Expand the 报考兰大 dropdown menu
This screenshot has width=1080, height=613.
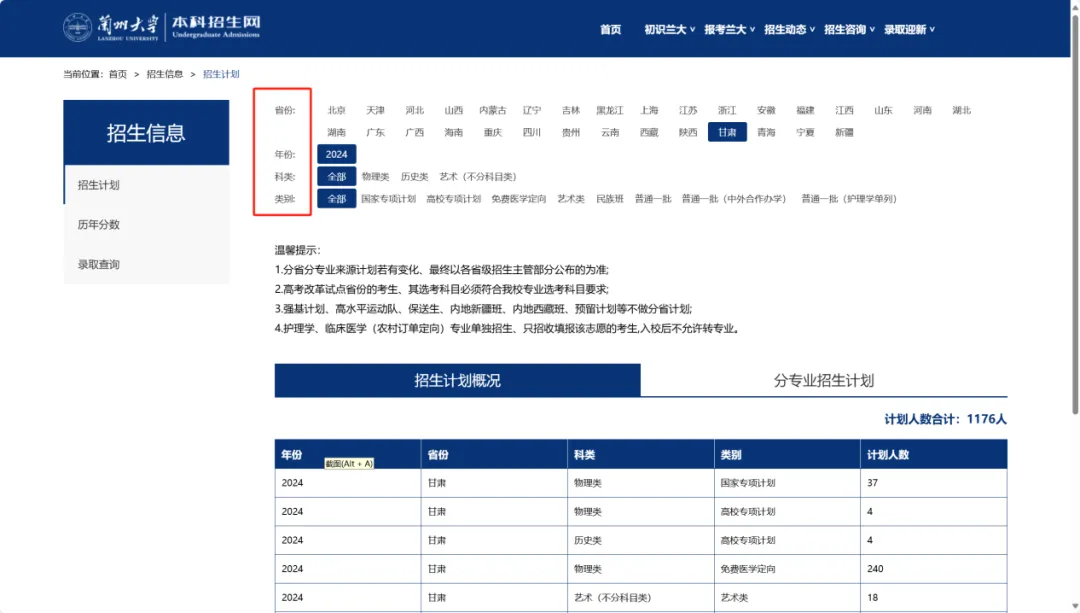[729, 30]
